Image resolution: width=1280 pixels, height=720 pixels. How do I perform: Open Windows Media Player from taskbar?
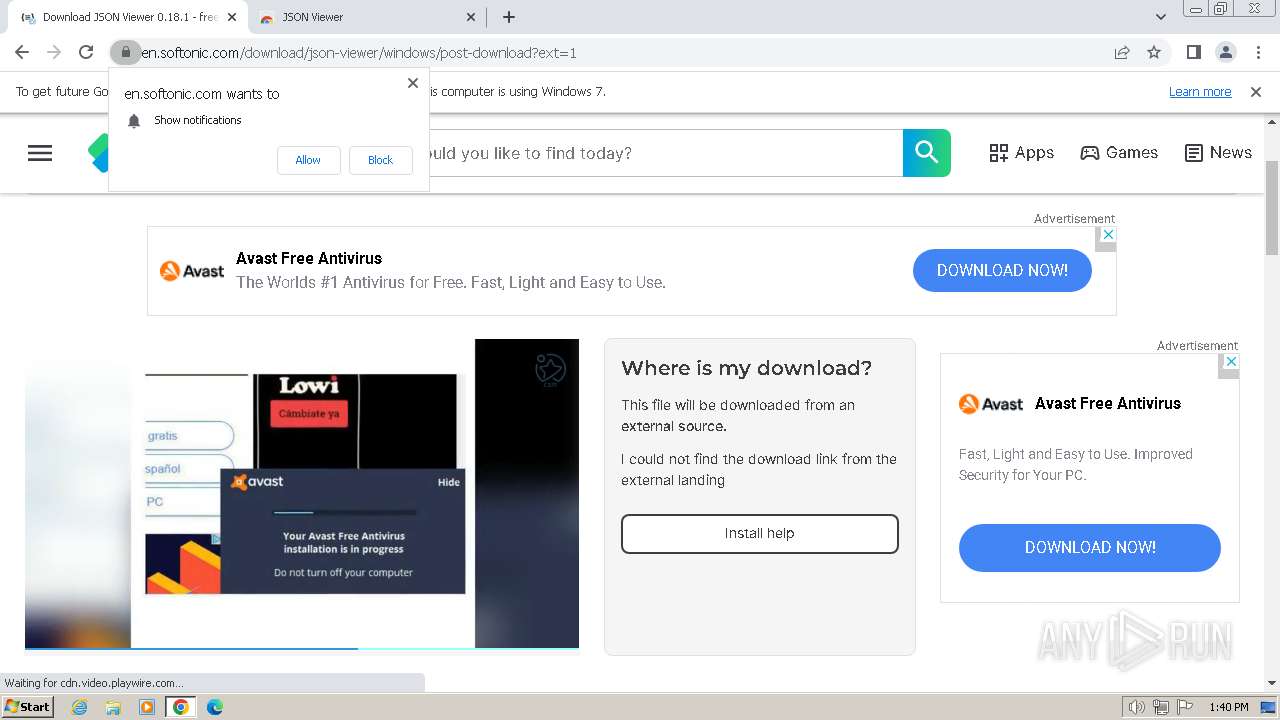[x=147, y=707]
